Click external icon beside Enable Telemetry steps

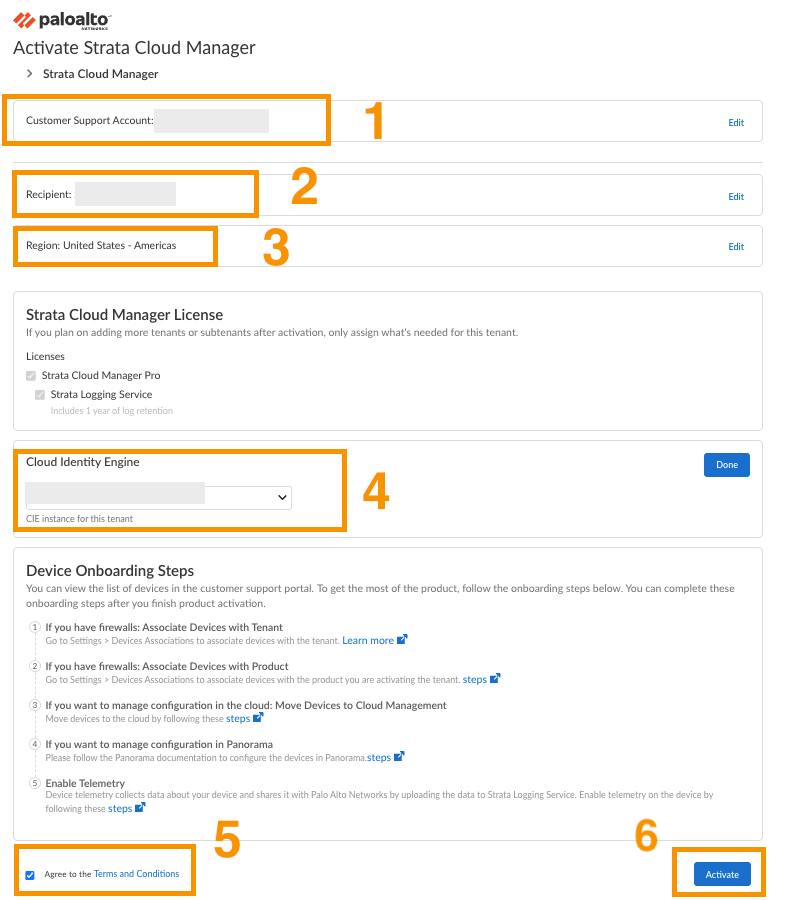pyautogui.click(x=140, y=808)
